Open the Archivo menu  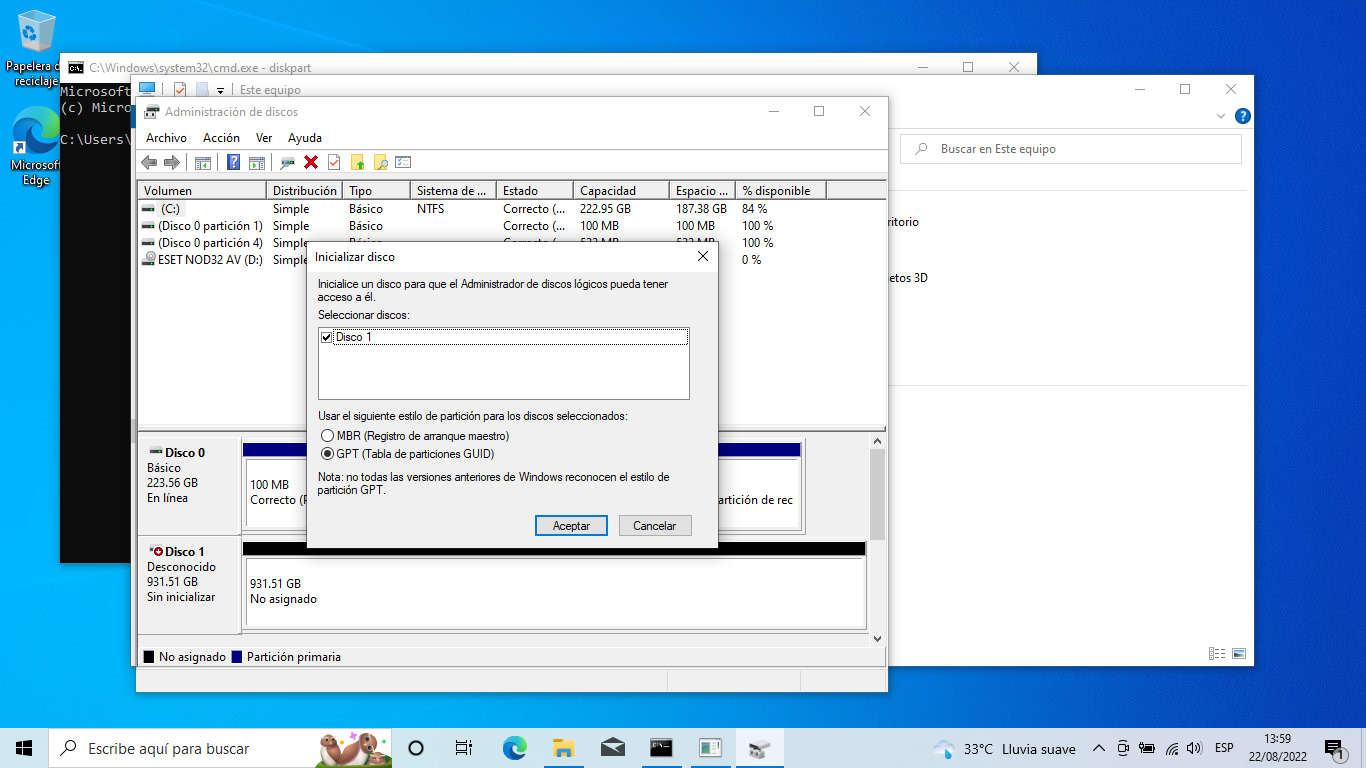pyautogui.click(x=166, y=138)
